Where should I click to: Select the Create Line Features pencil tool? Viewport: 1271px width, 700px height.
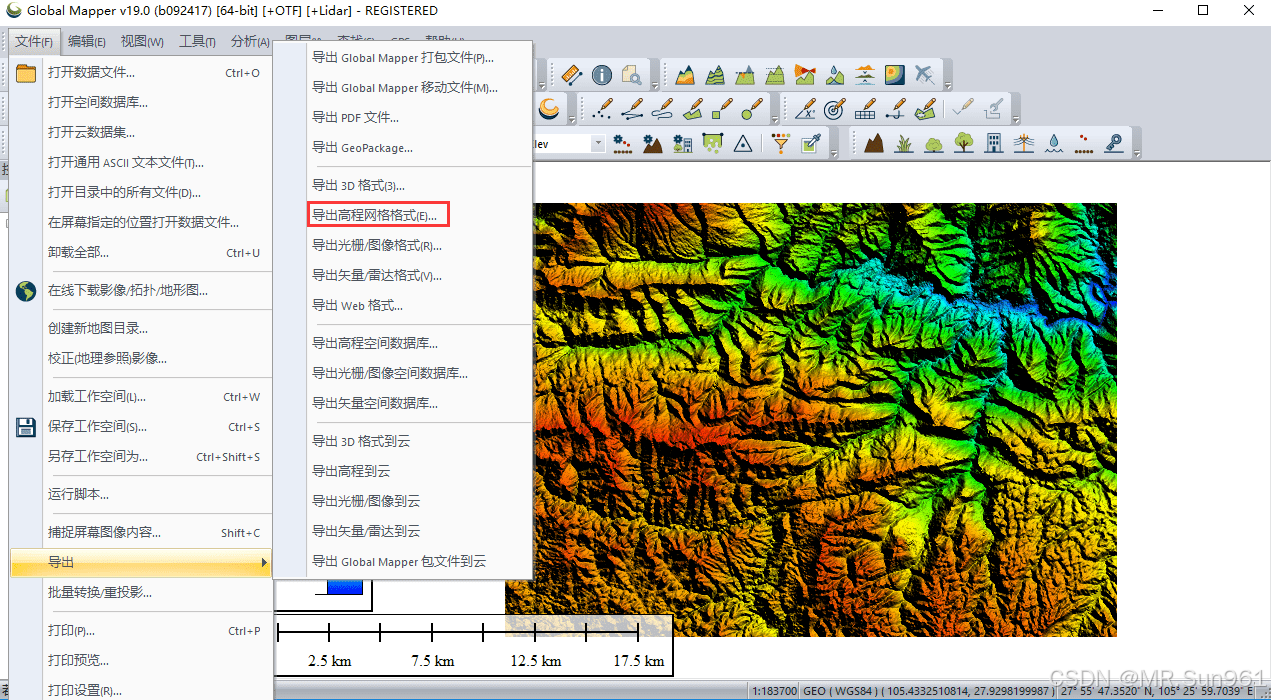click(x=632, y=108)
